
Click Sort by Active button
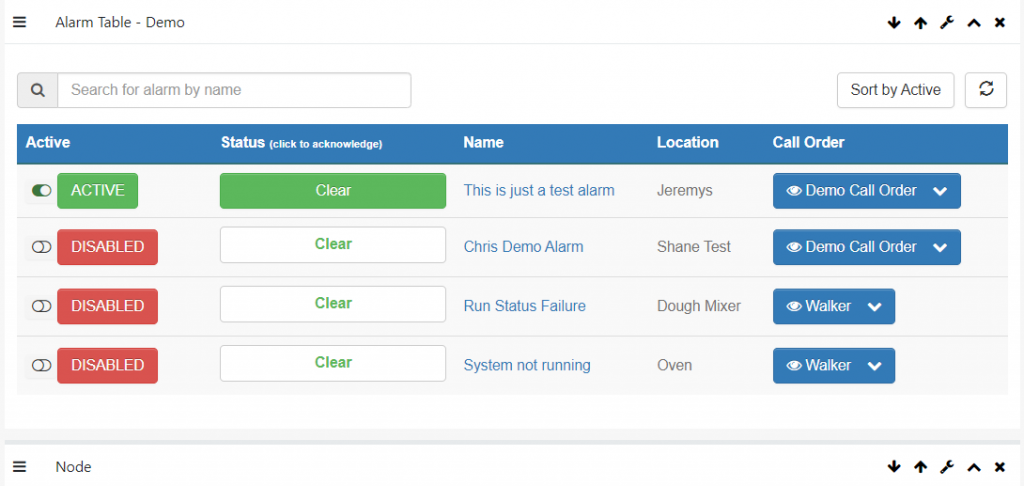(x=895, y=89)
